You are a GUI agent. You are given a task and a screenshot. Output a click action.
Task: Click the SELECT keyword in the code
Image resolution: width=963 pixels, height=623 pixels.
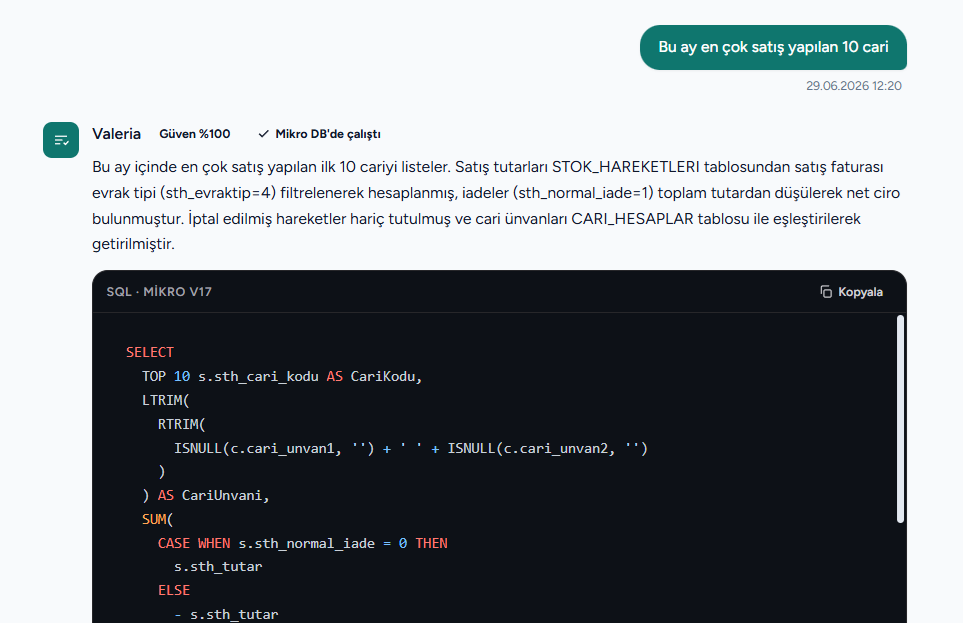[150, 352]
